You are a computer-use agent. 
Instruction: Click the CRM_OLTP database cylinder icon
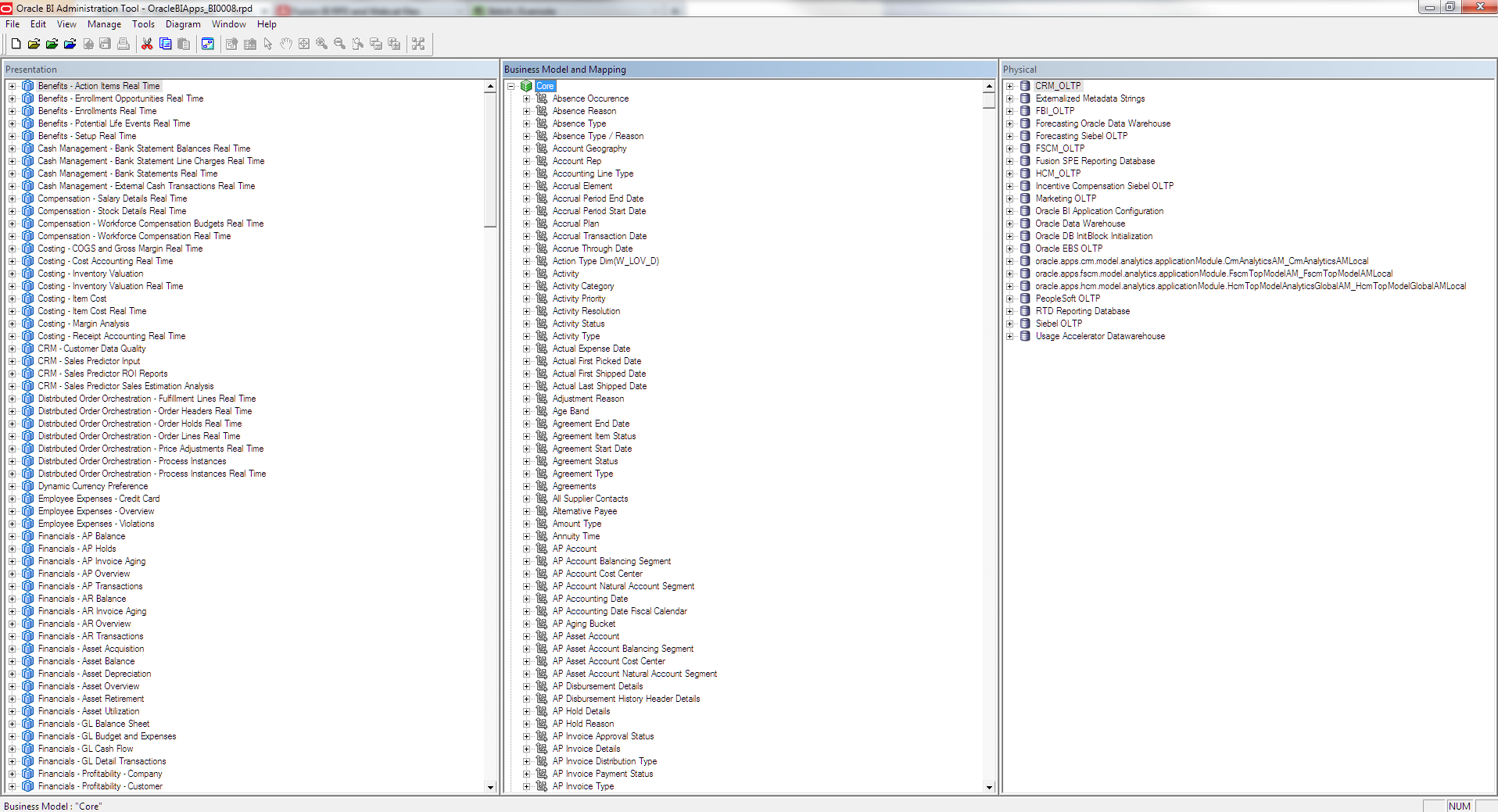click(x=1025, y=86)
